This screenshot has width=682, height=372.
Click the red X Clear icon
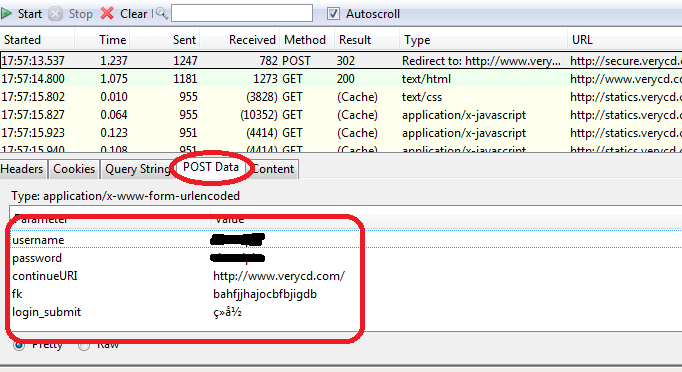click(x=107, y=13)
